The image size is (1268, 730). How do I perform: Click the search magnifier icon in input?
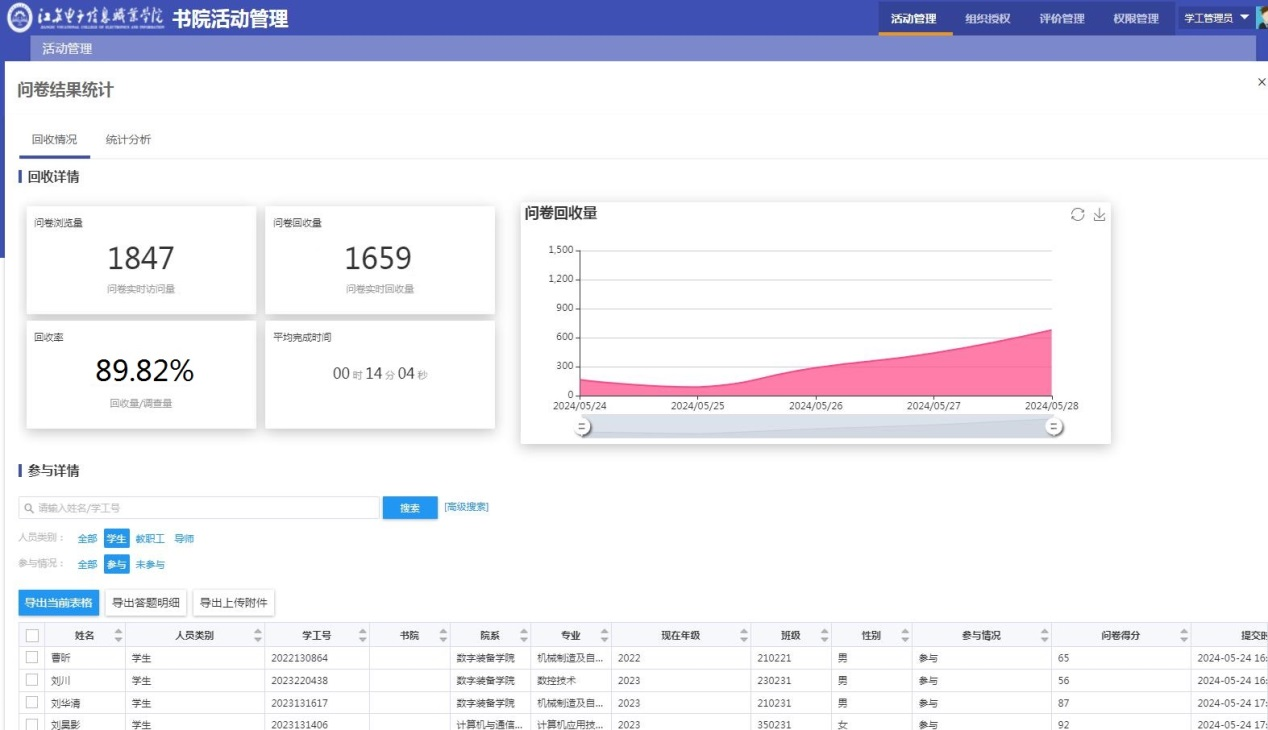(29, 508)
